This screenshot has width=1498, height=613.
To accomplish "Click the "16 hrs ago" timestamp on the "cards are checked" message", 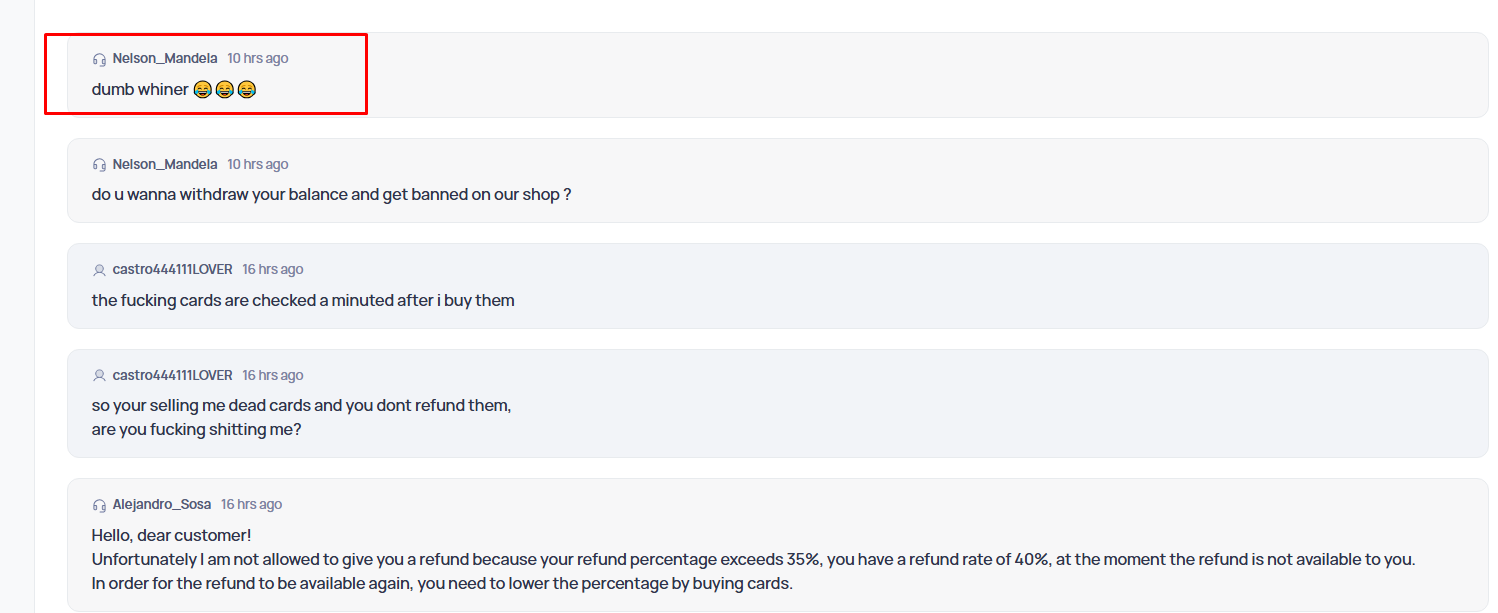I will click(273, 270).
